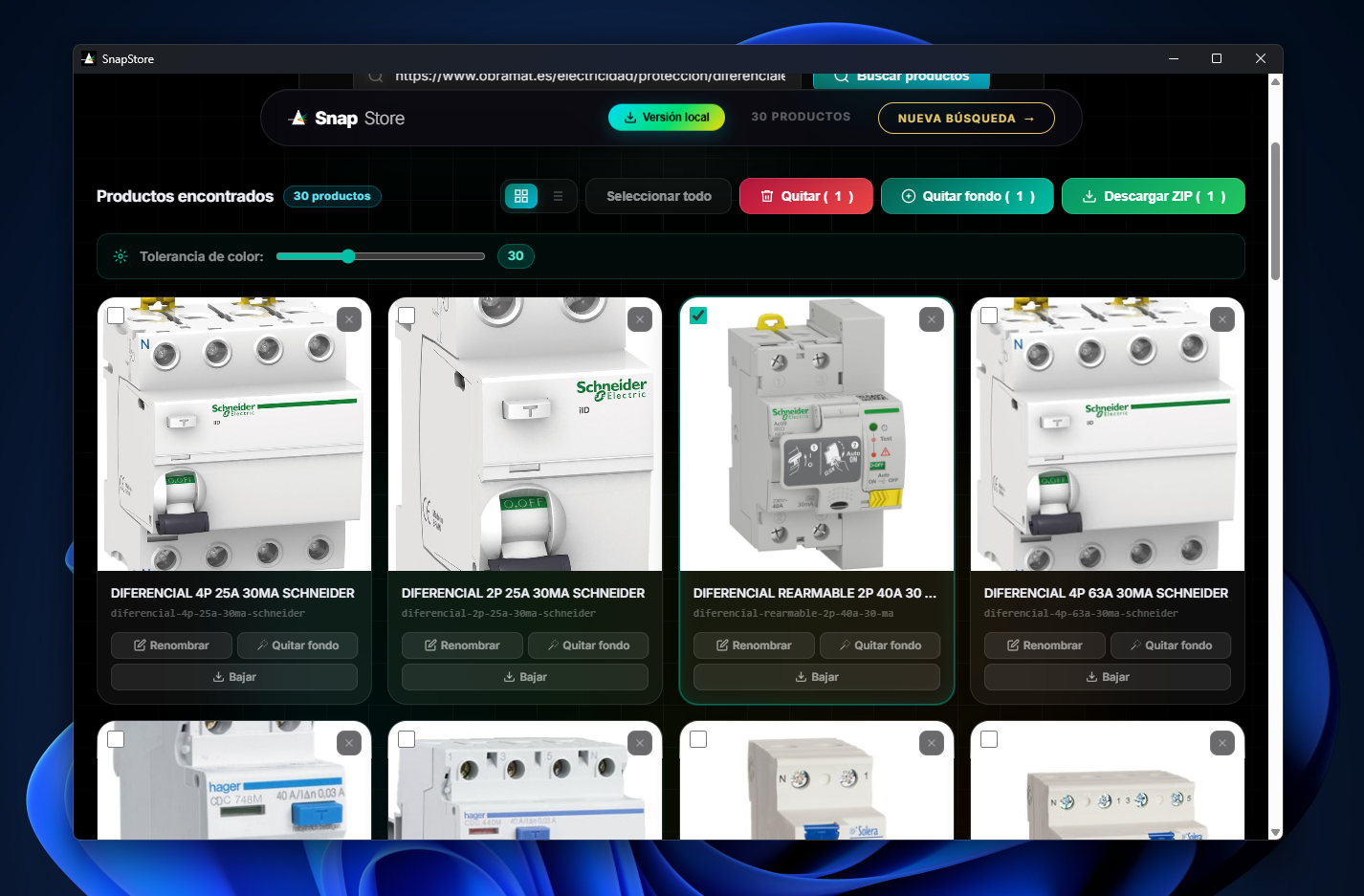Dismiss the four-pole Solera product card
Screen dimensions: 1364x896
click(x=1222, y=743)
